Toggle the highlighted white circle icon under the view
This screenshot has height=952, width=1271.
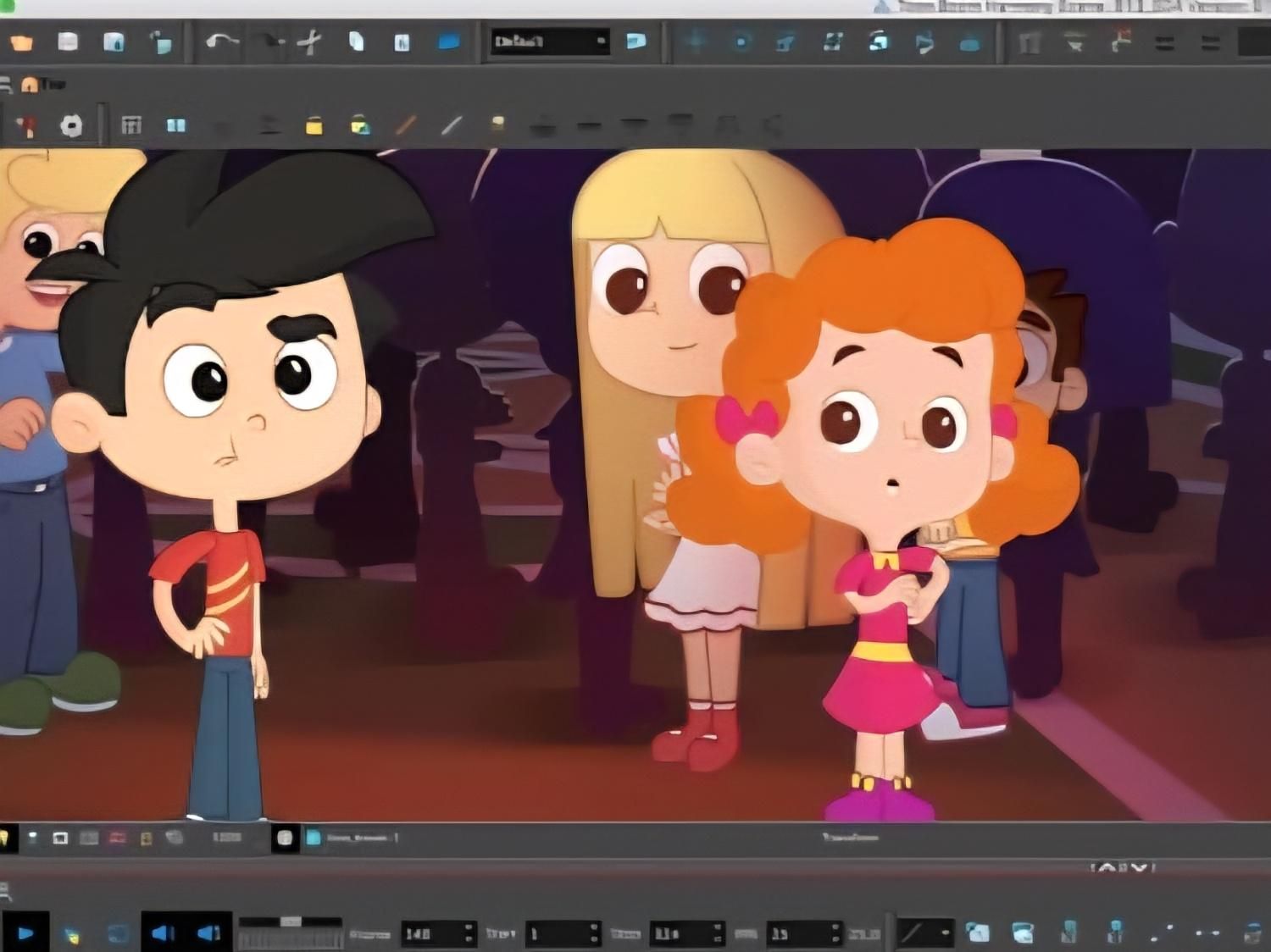pyautogui.click(x=285, y=839)
